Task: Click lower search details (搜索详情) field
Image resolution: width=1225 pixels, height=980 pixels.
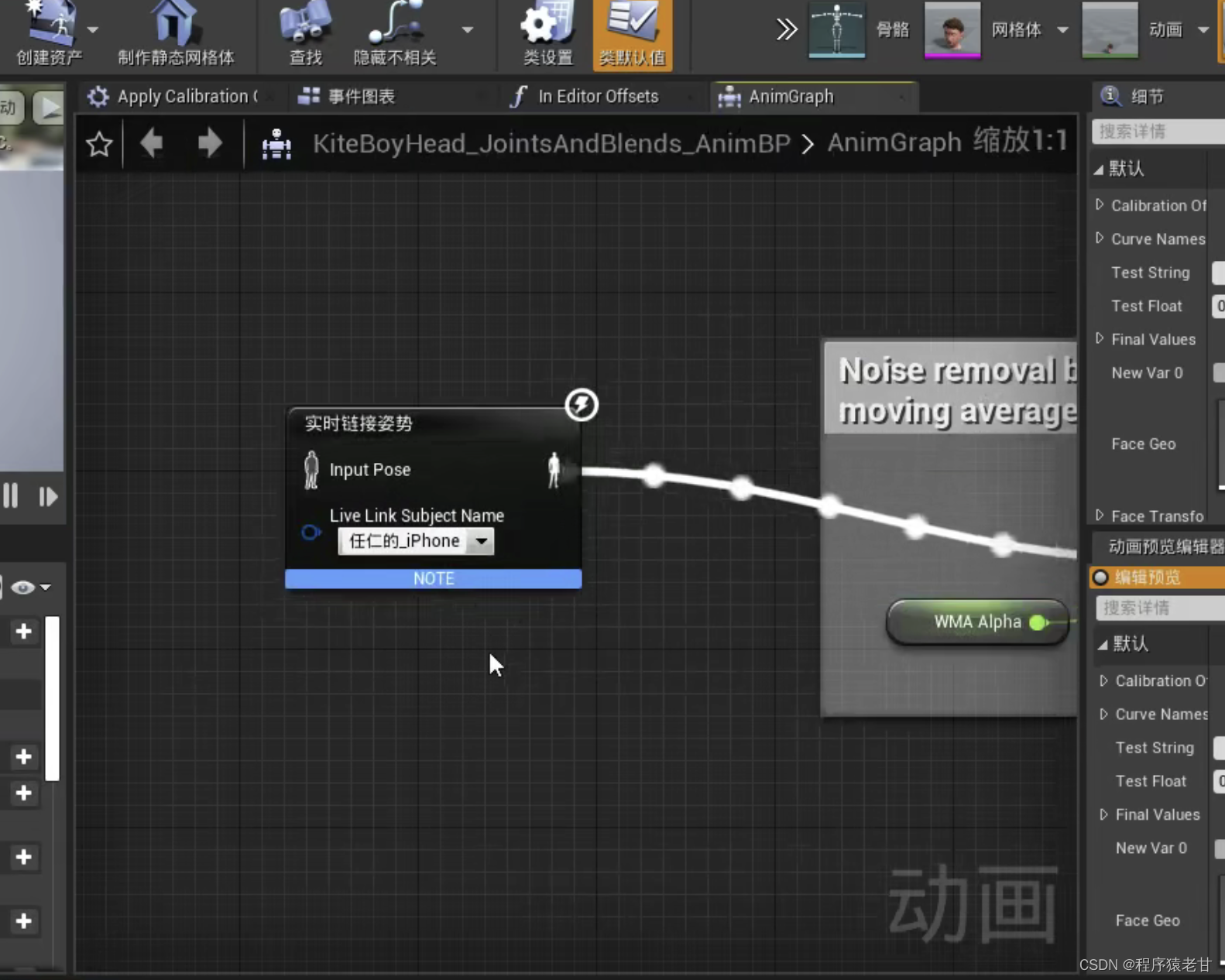Action: 1161,608
